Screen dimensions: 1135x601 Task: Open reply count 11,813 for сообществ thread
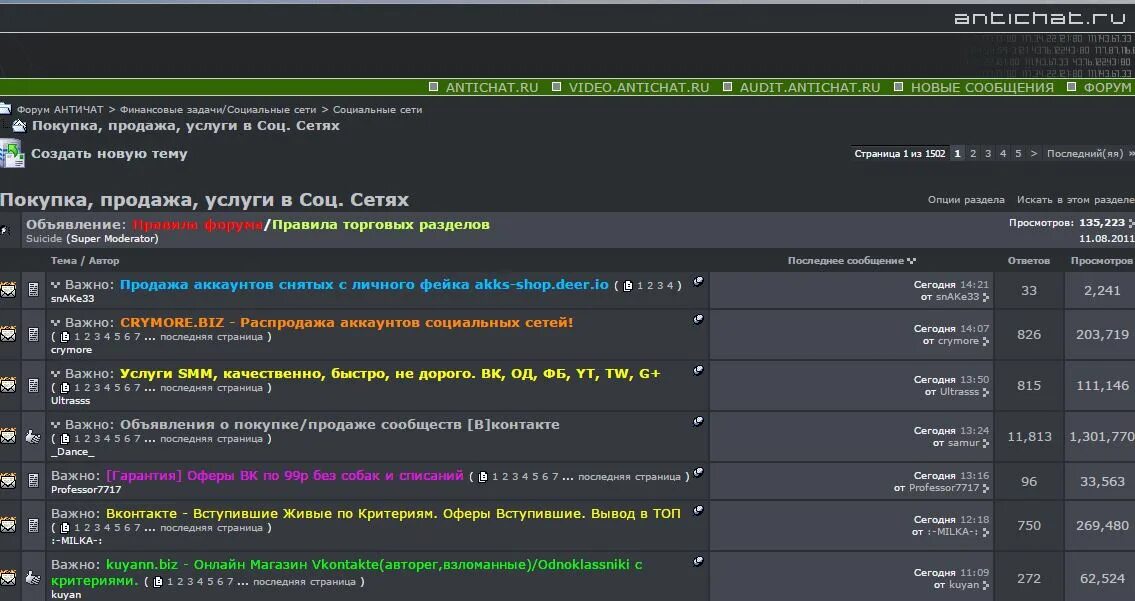pos(1029,437)
